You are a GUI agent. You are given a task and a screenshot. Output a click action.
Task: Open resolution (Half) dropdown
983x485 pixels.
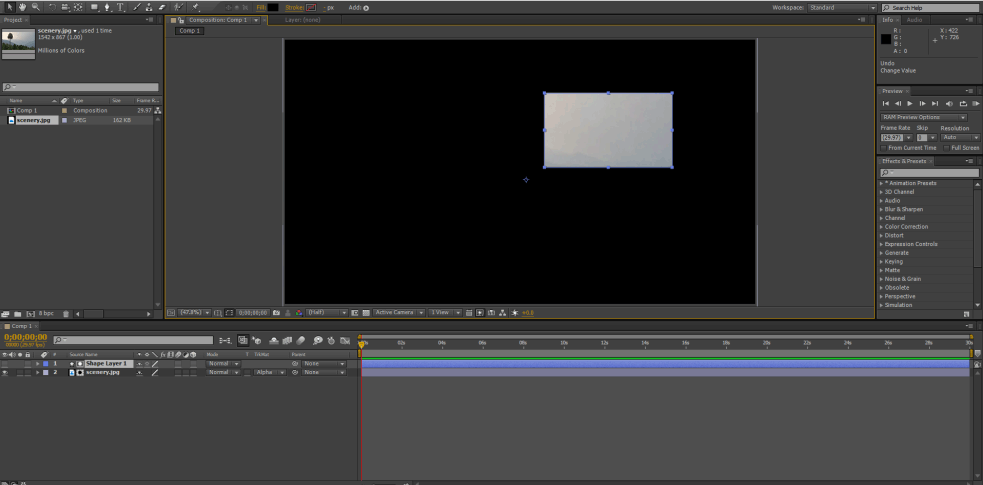(327, 312)
